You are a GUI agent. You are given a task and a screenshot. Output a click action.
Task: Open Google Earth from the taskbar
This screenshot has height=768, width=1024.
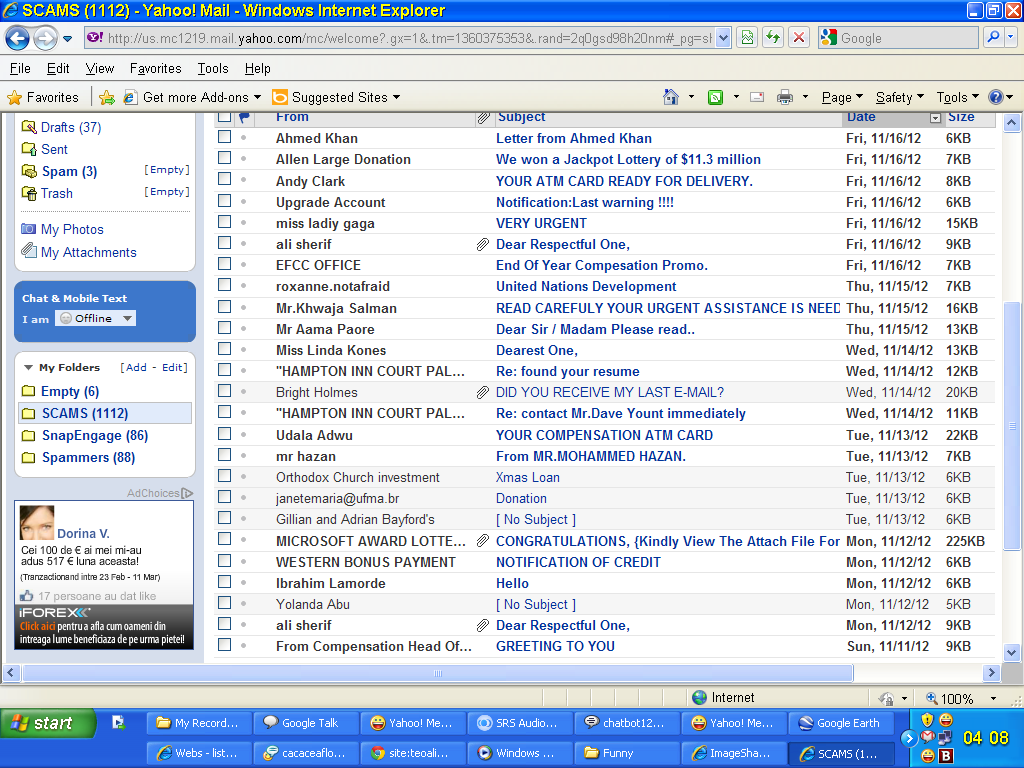point(841,723)
